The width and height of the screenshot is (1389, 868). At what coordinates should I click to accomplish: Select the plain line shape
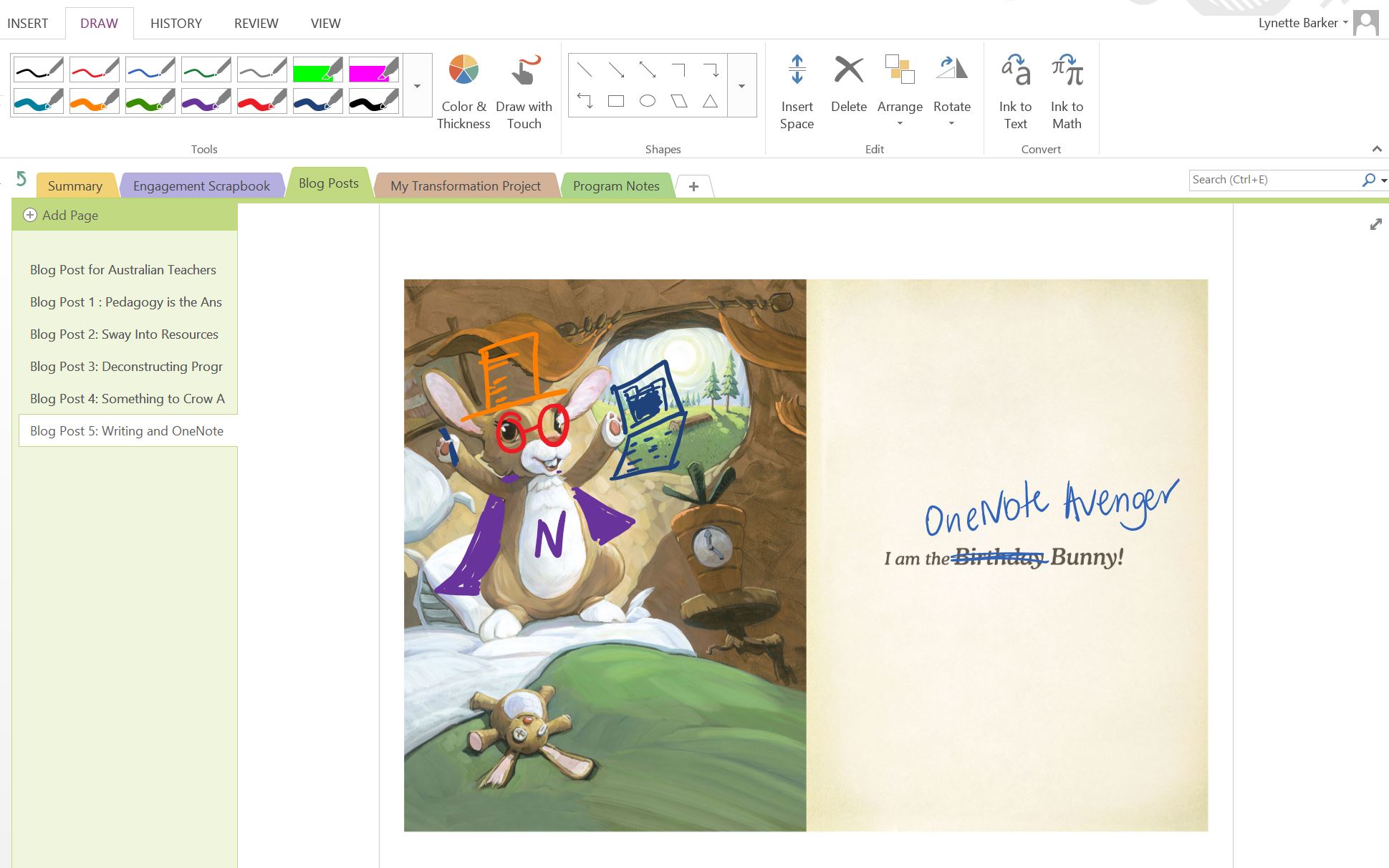coord(585,69)
